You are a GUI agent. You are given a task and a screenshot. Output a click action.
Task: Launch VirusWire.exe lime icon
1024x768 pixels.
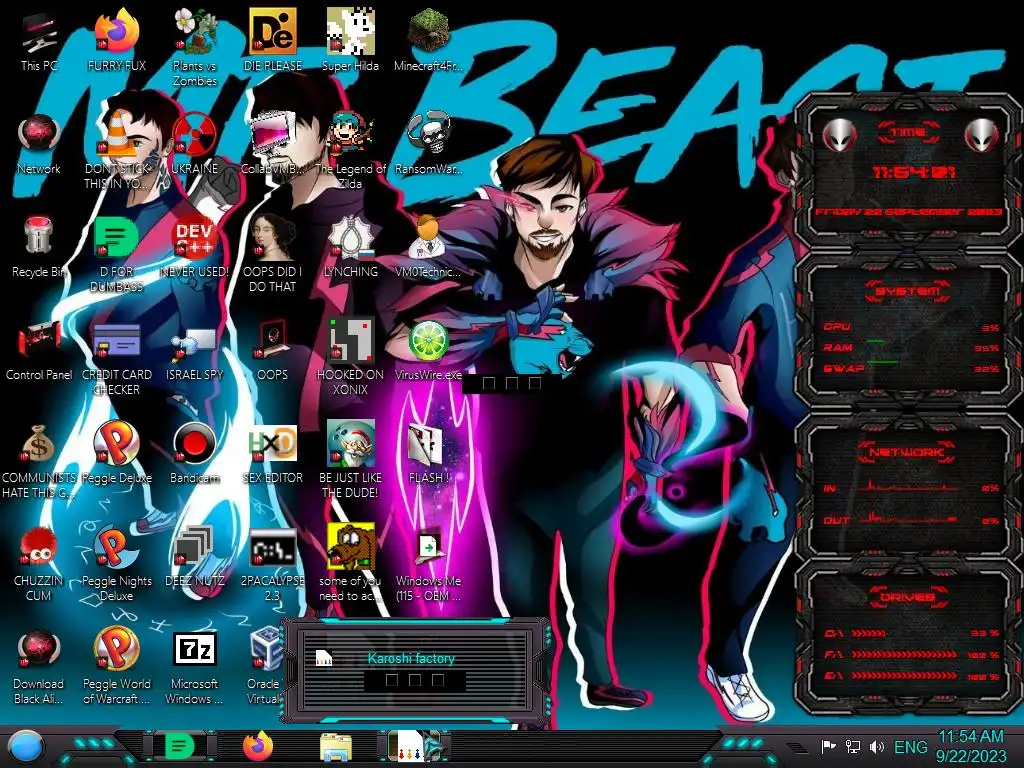click(x=428, y=350)
